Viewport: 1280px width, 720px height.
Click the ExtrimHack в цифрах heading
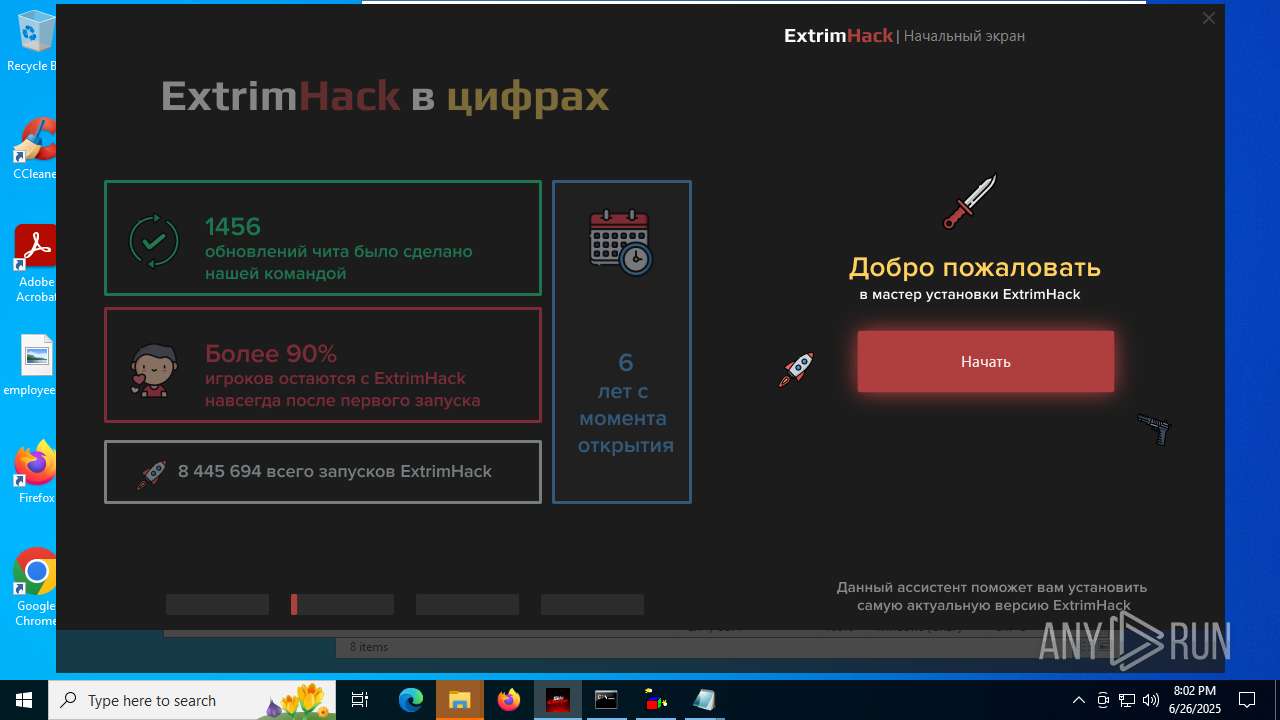(x=385, y=96)
